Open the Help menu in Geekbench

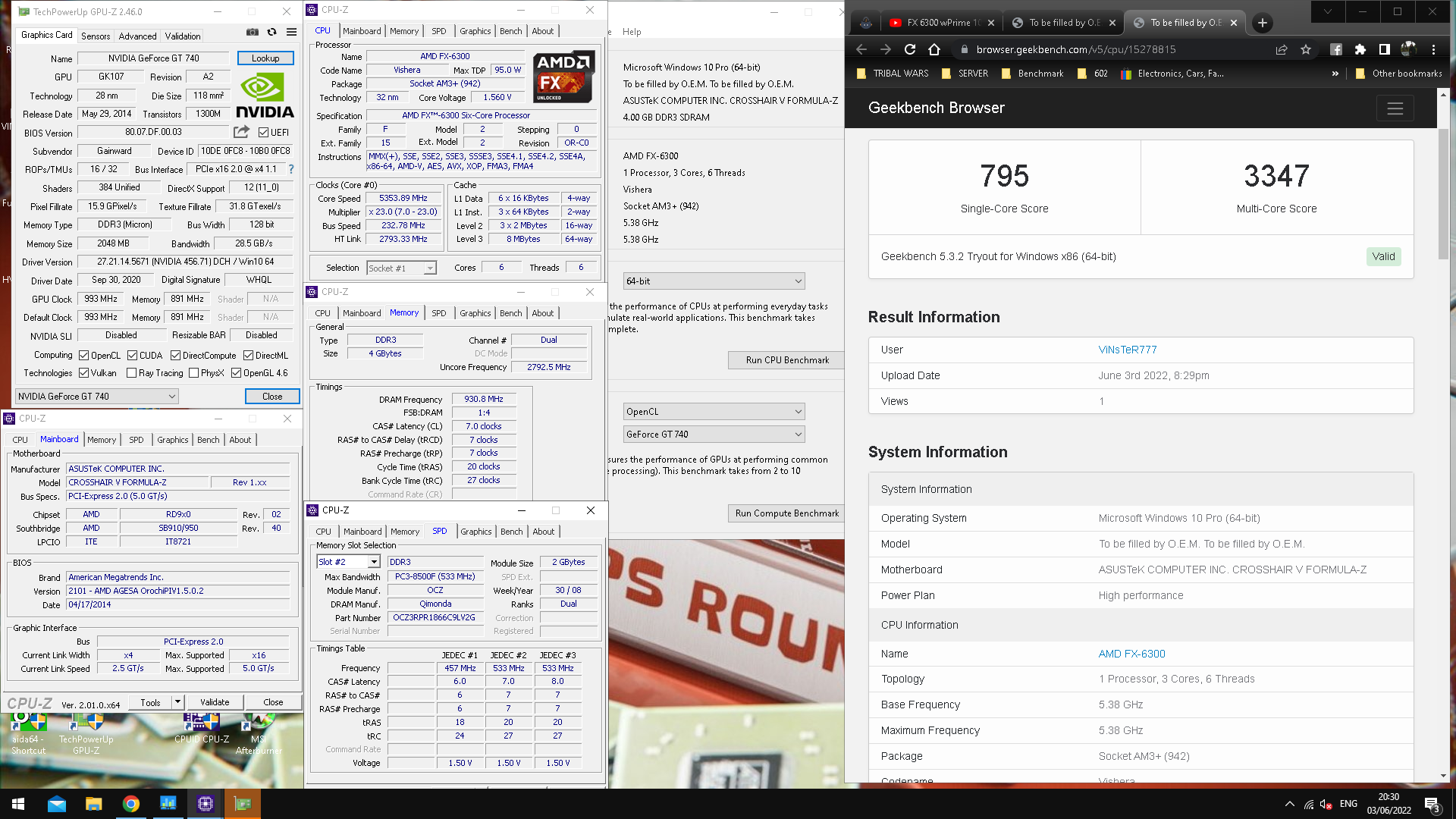pos(632,32)
